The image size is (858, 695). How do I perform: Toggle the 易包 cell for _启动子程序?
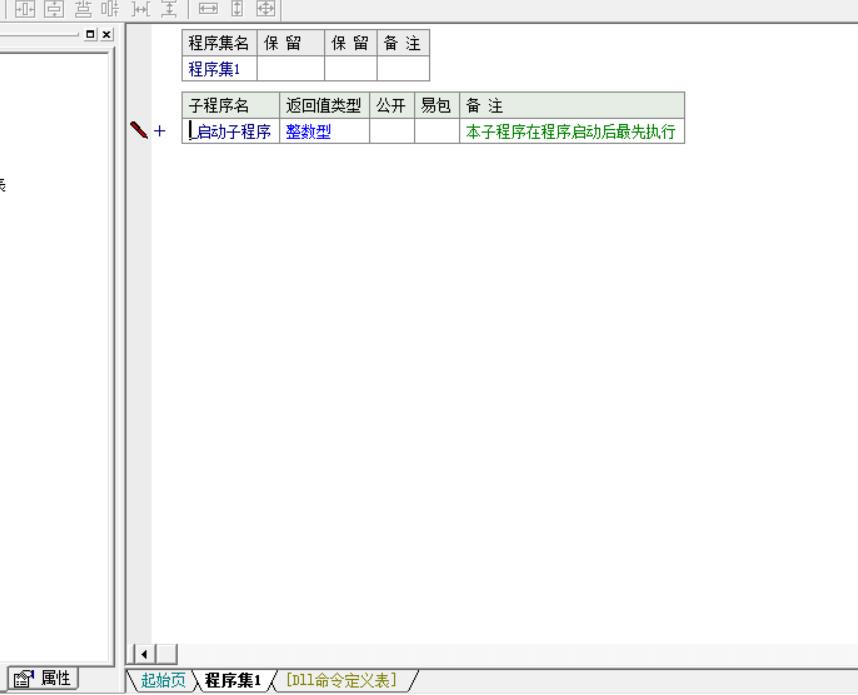tap(437, 131)
